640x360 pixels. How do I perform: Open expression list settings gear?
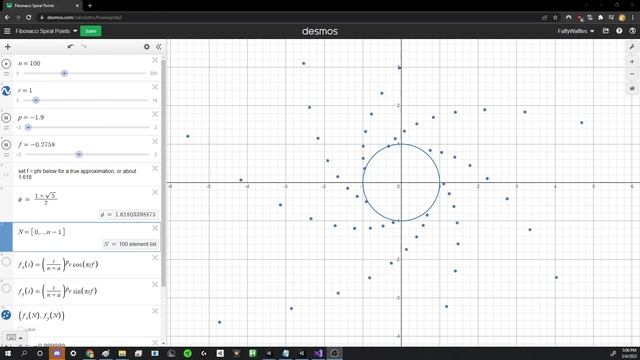[x=147, y=47]
